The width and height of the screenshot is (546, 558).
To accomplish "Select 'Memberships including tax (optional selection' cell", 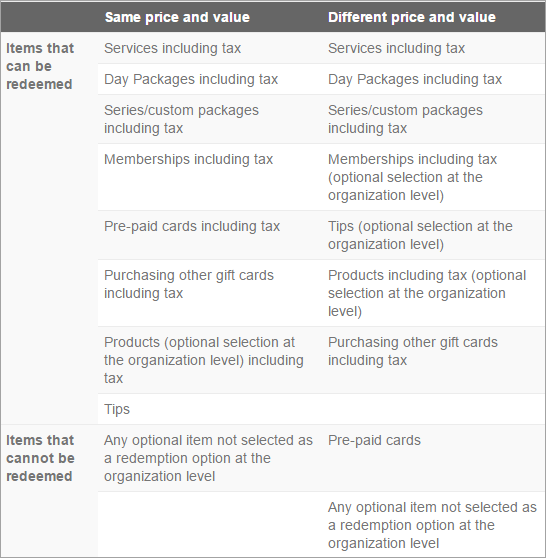I will (412, 177).
